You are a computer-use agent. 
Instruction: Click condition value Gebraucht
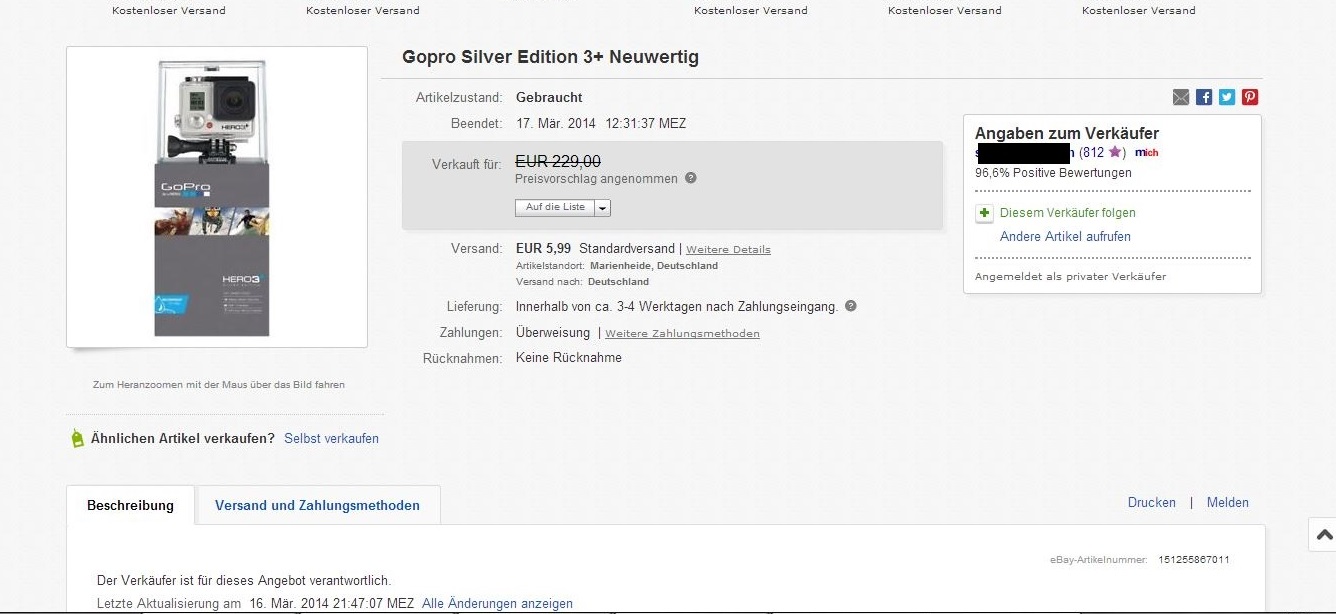(549, 97)
